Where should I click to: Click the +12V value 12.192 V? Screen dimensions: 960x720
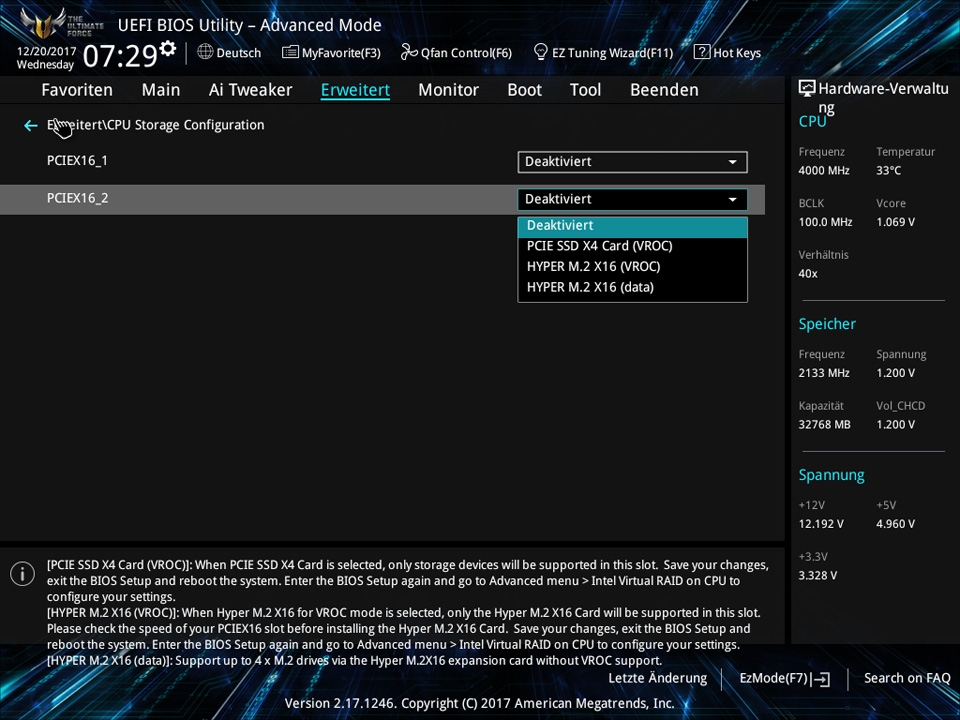tap(820, 524)
